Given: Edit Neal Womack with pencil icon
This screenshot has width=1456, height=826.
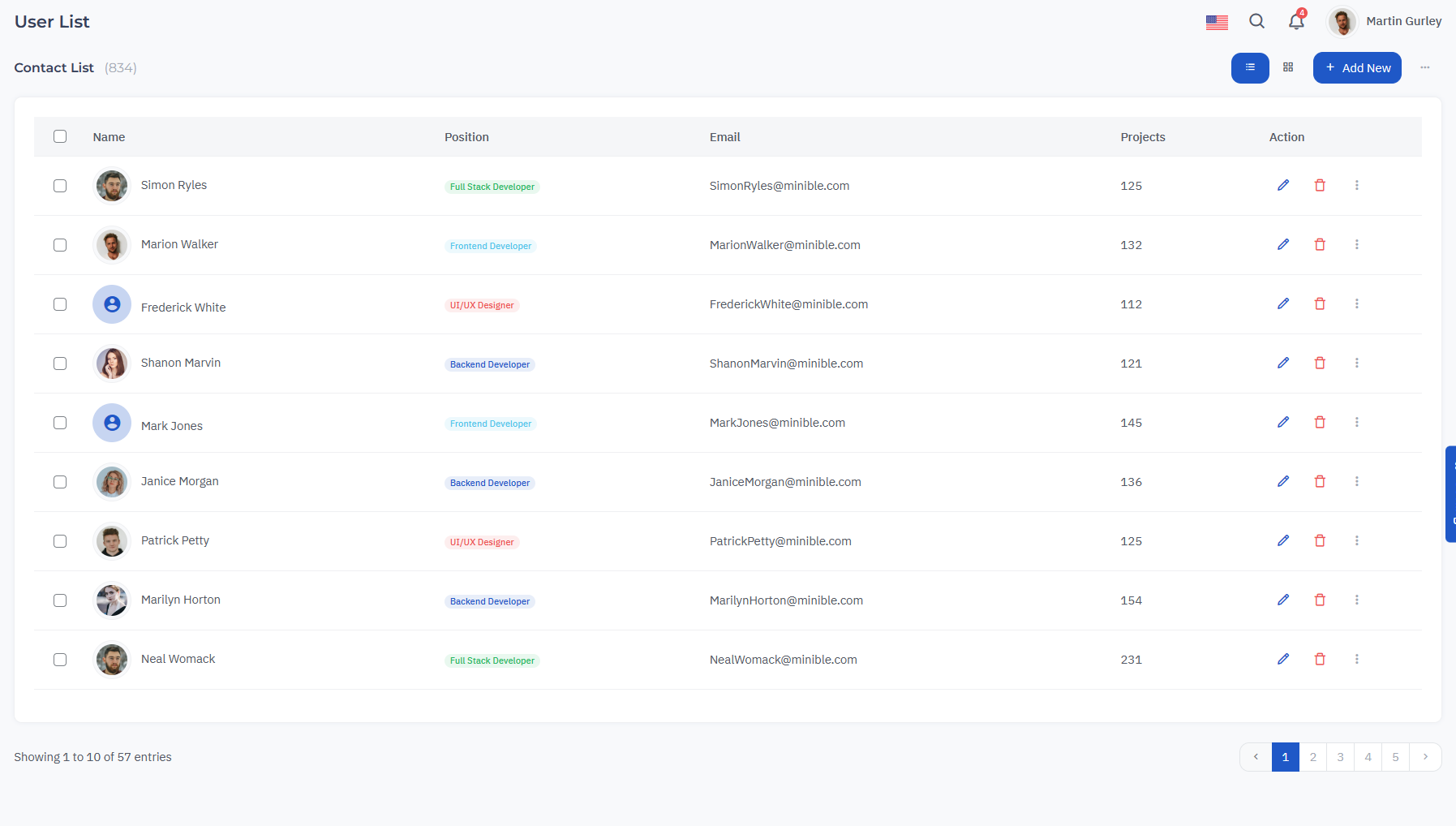Looking at the screenshot, I should pyautogui.click(x=1283, y=659).
